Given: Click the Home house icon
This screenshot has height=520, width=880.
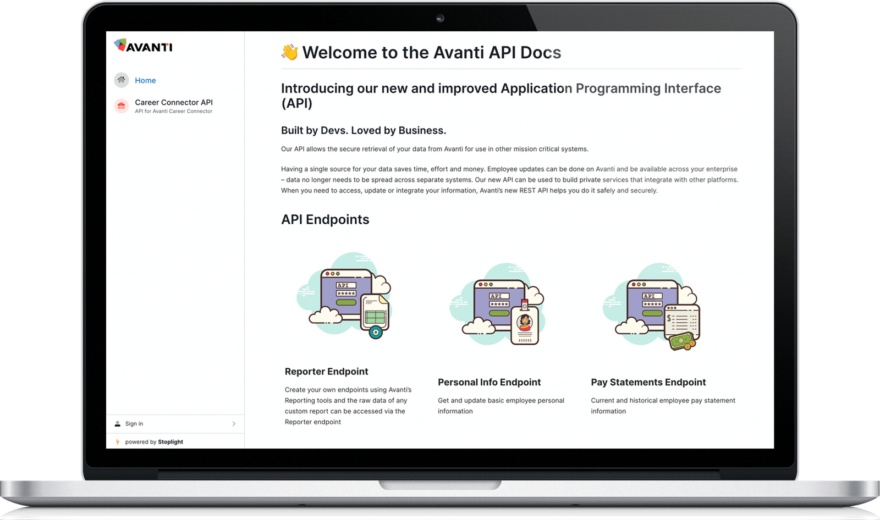Looking at the screenshot, I should point(121,80).
